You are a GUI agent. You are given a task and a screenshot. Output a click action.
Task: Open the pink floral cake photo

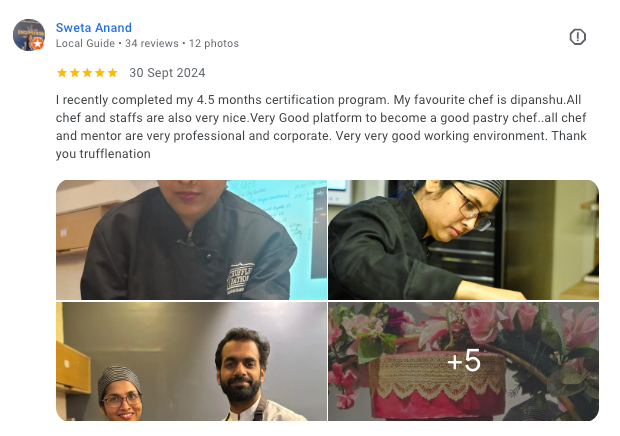pos(463,361)
